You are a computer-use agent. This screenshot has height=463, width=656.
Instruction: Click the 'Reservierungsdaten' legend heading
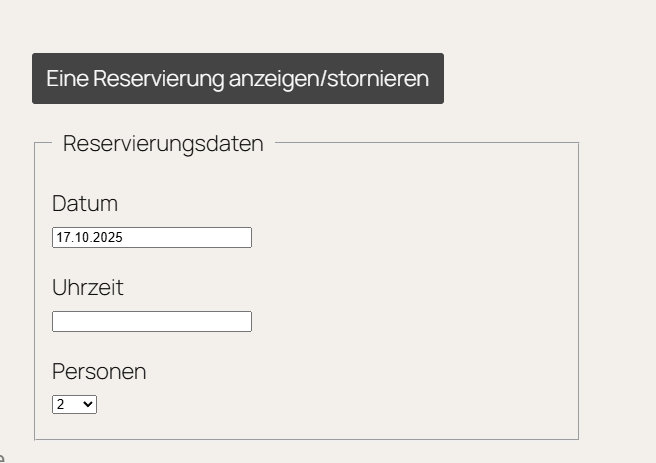coord(163,144)
